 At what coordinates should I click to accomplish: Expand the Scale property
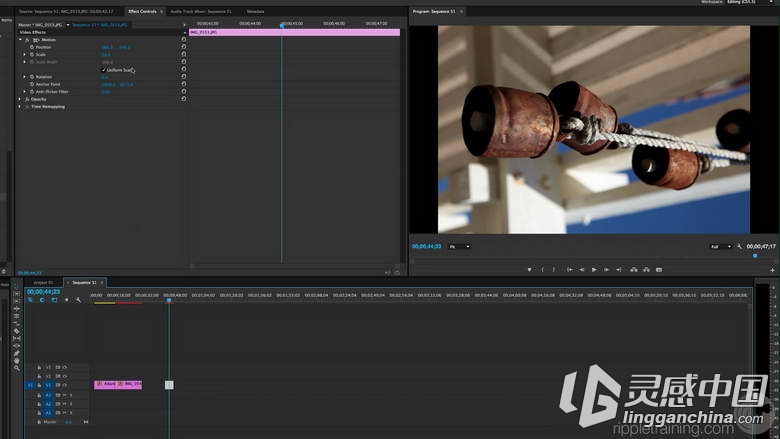click(24, 55)
